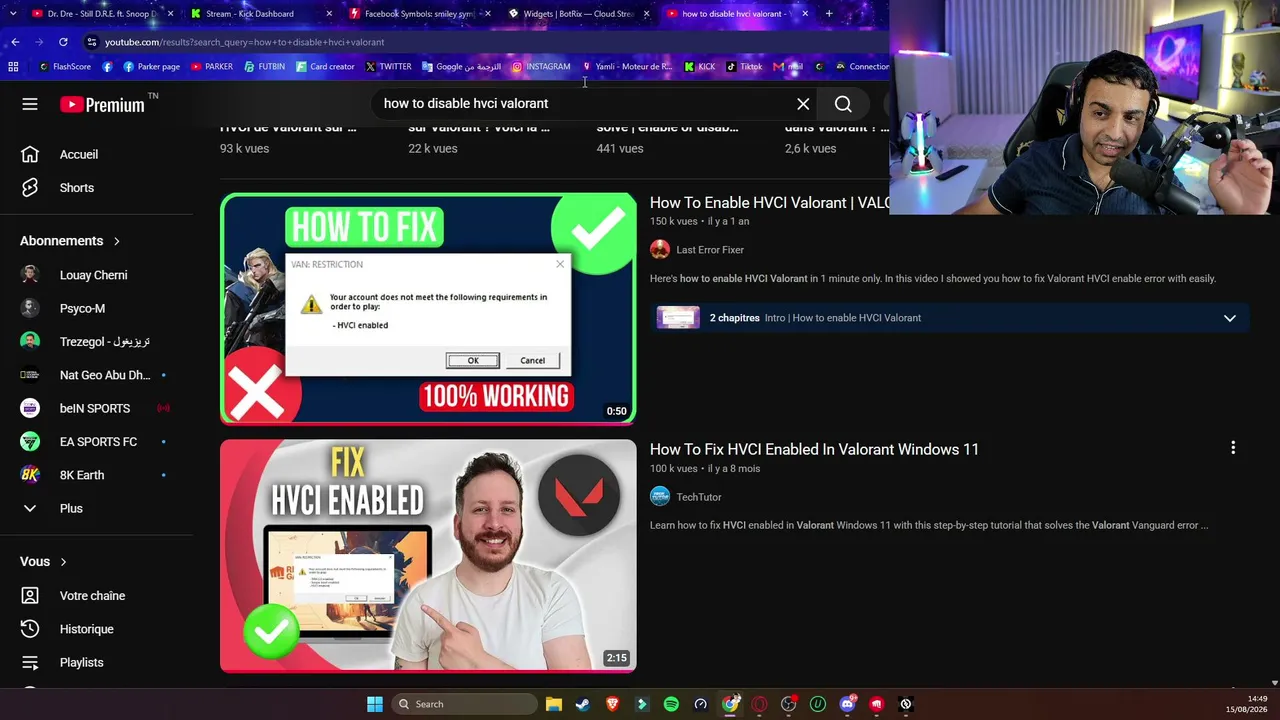
Task: Open Discord from the taskbar
Action: (x=848, y=704)
